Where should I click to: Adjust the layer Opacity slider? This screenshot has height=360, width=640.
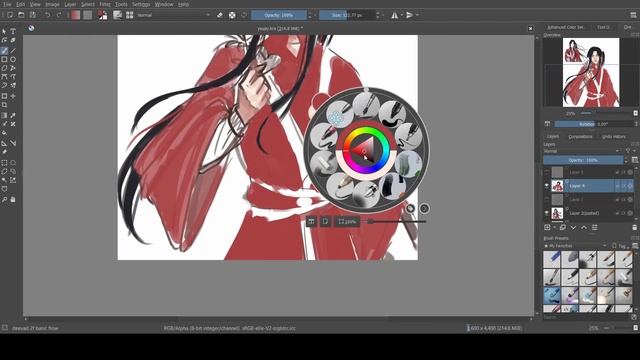pyautogui.click(x=583, y=160)
